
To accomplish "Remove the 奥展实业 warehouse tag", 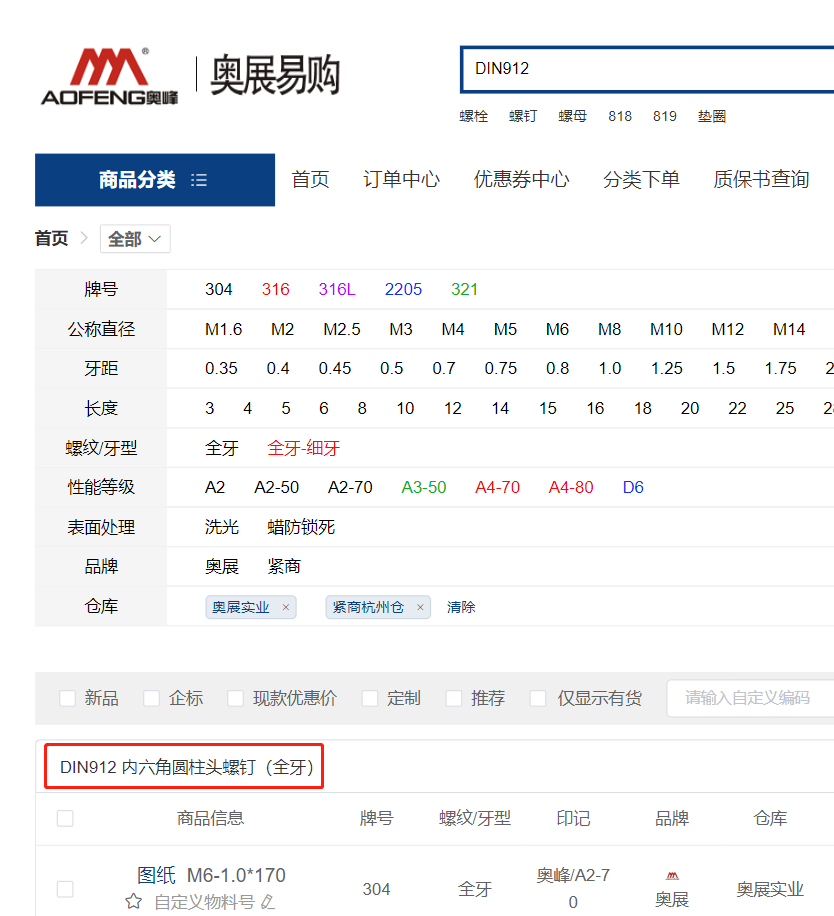I will [x=286, y=608].
